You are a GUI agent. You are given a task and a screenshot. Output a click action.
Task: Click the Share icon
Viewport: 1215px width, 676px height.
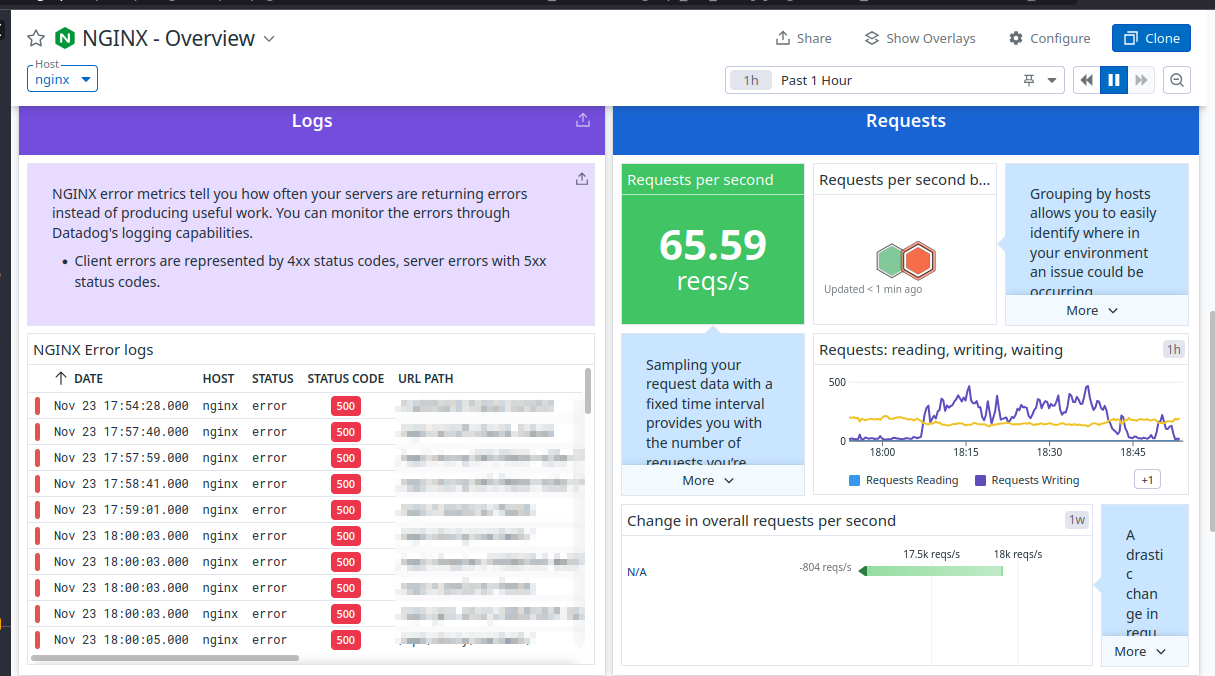pos(803,38)
